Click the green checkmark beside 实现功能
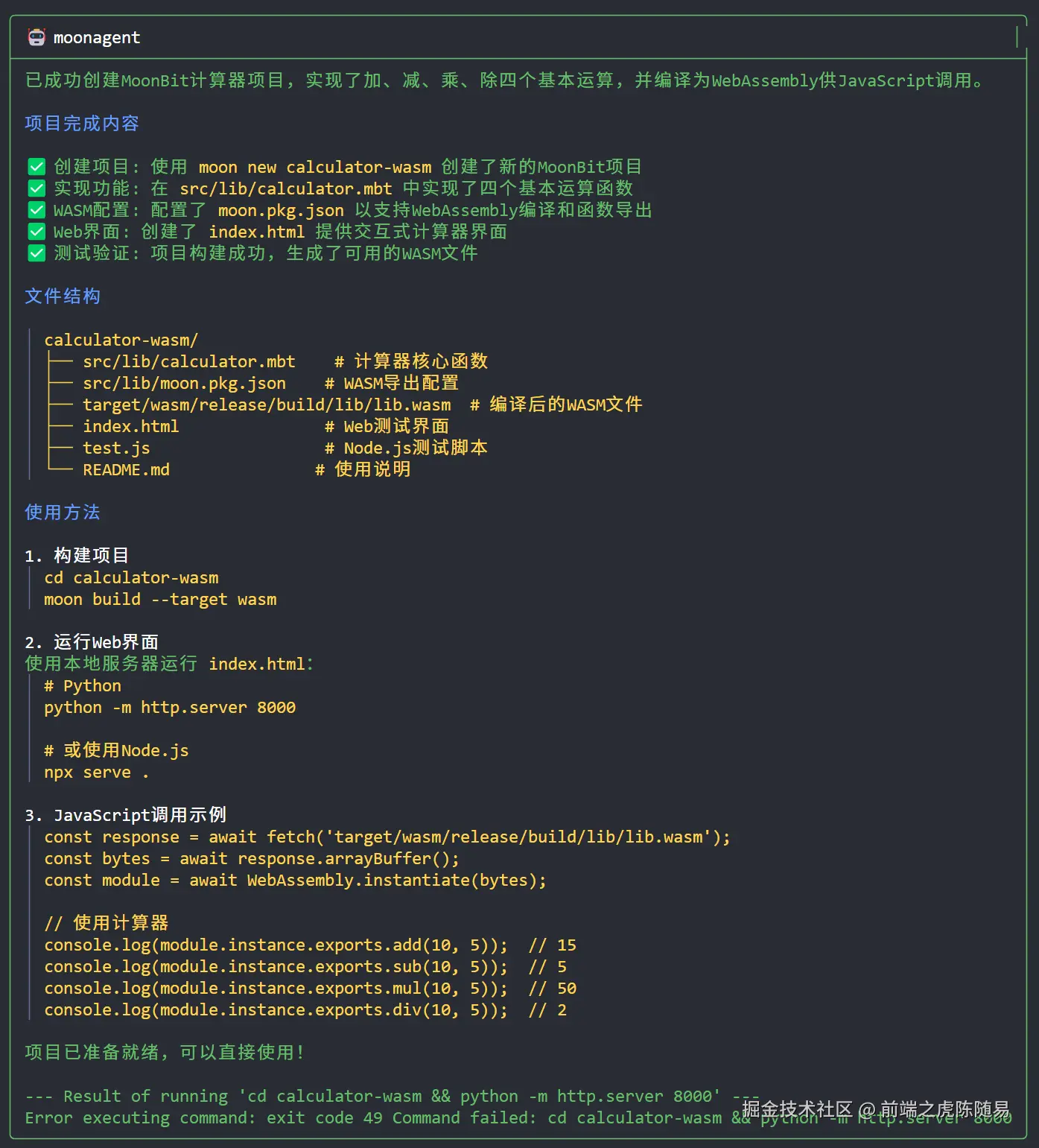The image size is (1039, 1148). (x=36, y=188)
